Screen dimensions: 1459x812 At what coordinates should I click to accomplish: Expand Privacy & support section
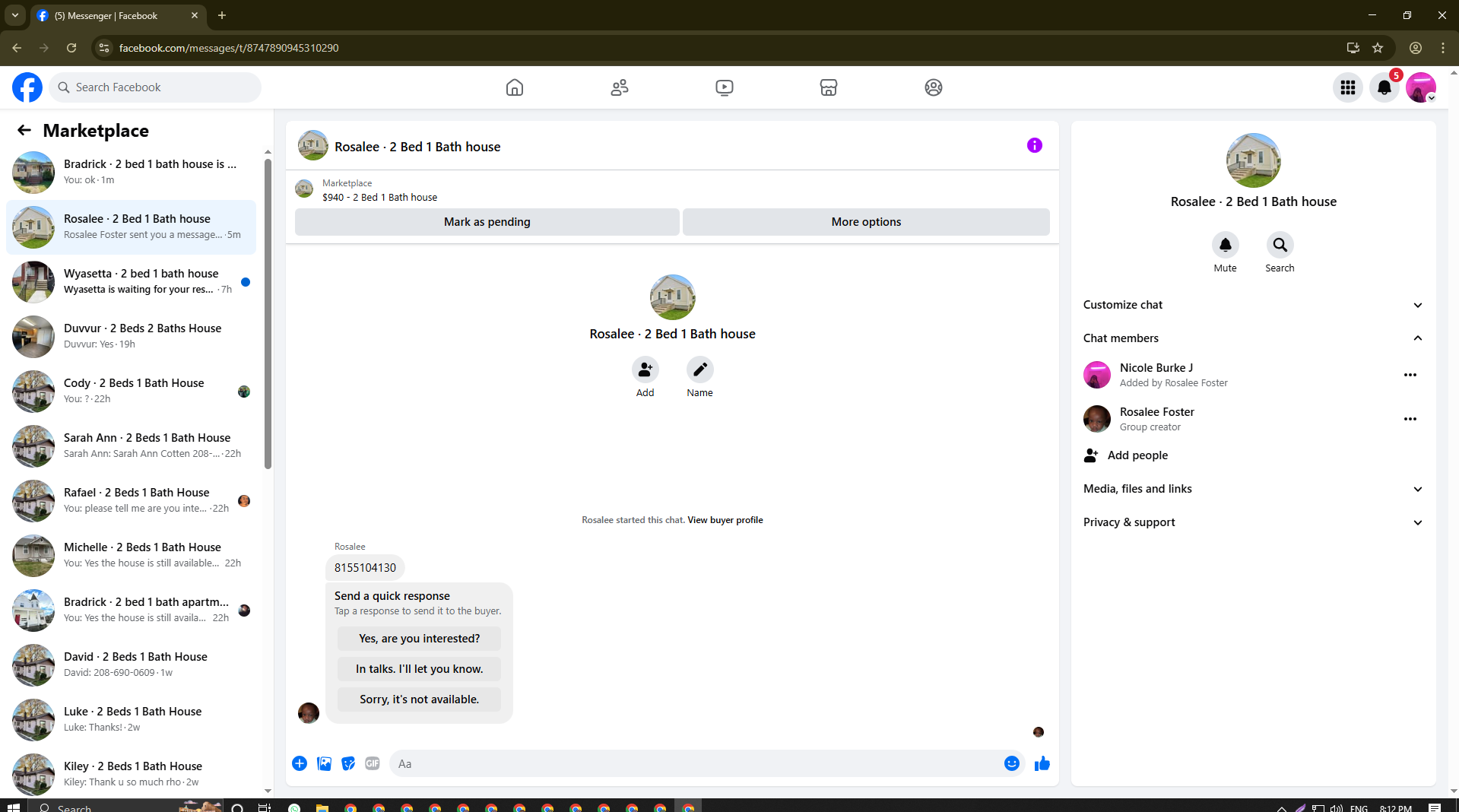(1253, 522)
